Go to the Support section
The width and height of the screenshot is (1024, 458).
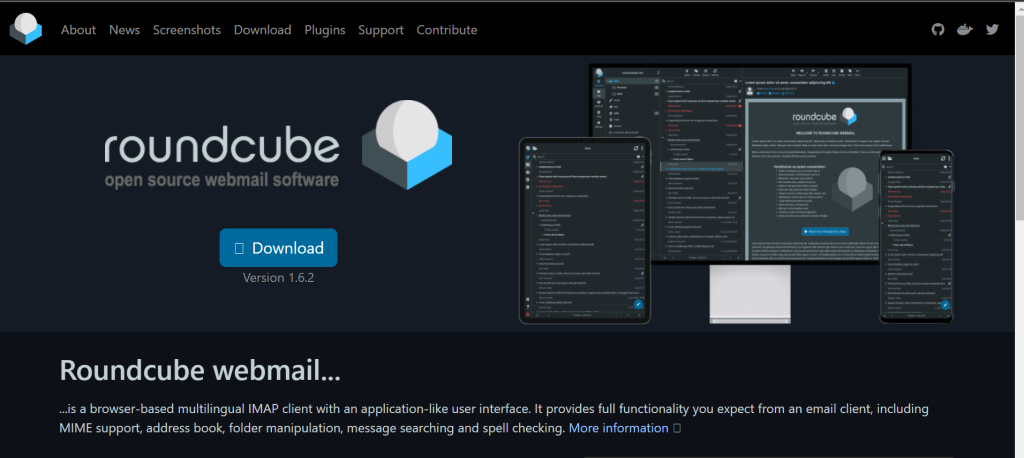click(381, 30)
